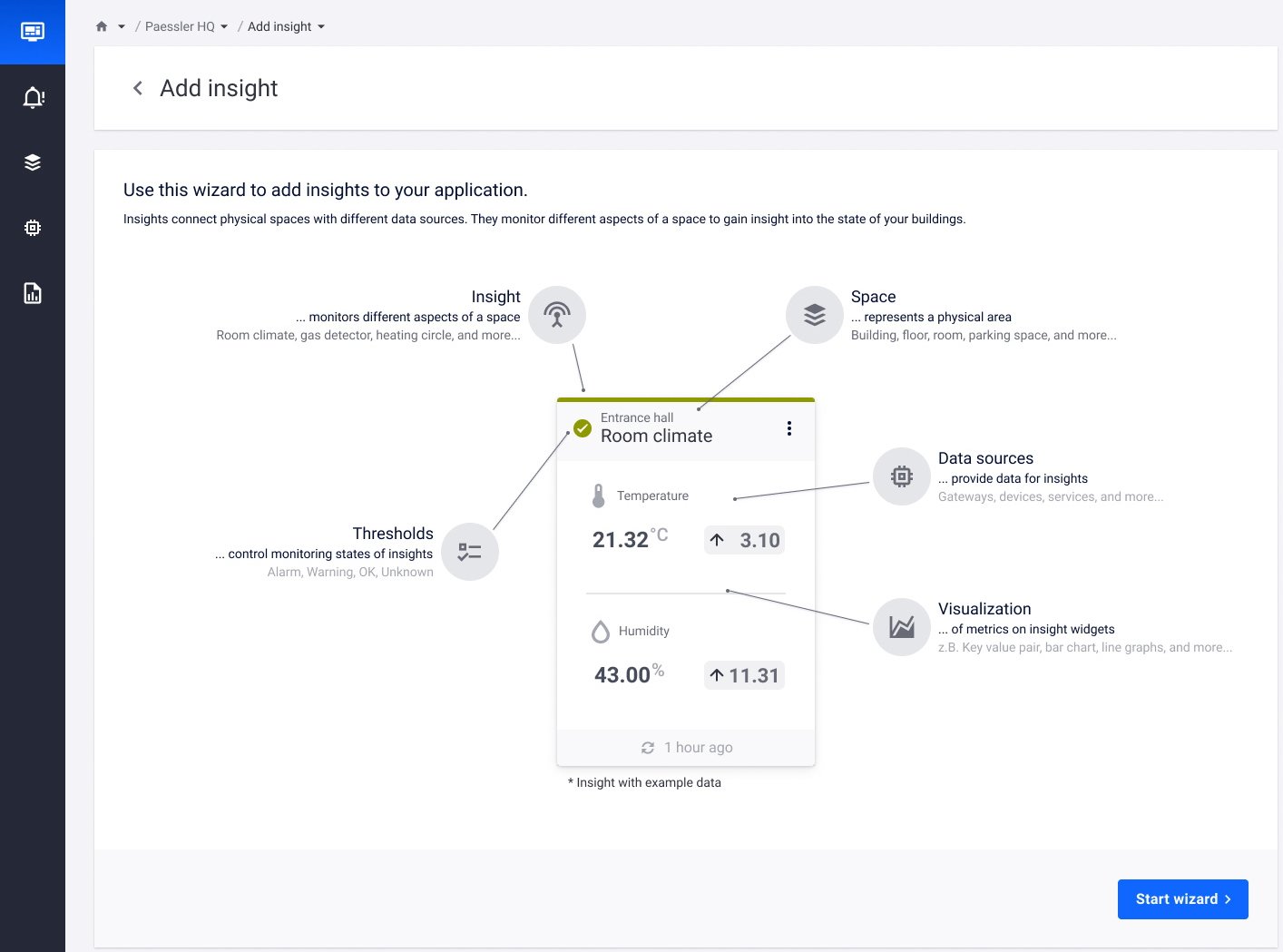Go back using the arrow beside Add insight
The width and height of the screenshot is (1283, 952).
[138, 88]
